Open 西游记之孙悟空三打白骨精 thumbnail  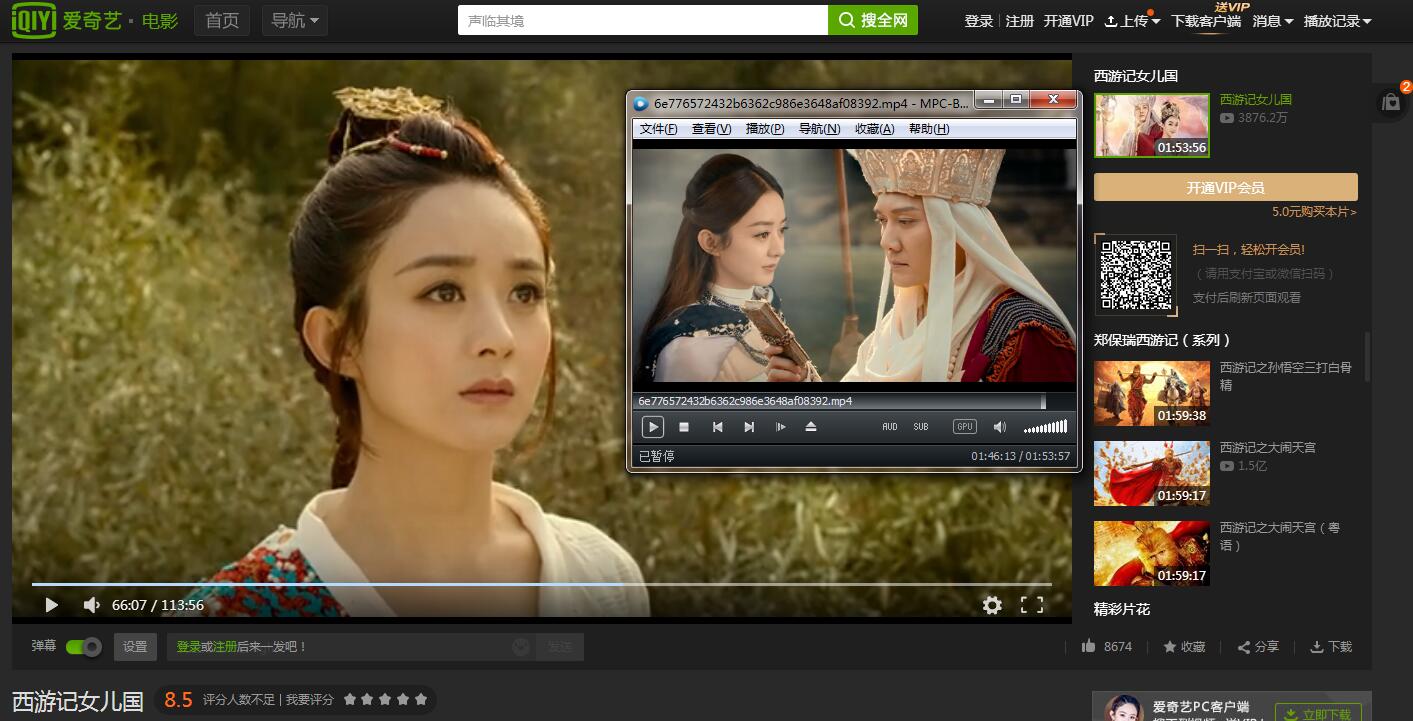1152,393
